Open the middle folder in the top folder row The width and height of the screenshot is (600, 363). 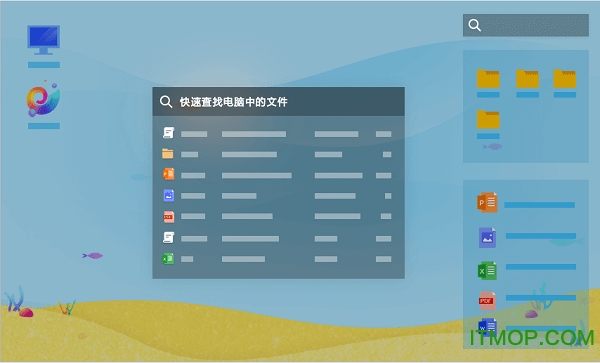pyautogui.click(x=527, y=79)
